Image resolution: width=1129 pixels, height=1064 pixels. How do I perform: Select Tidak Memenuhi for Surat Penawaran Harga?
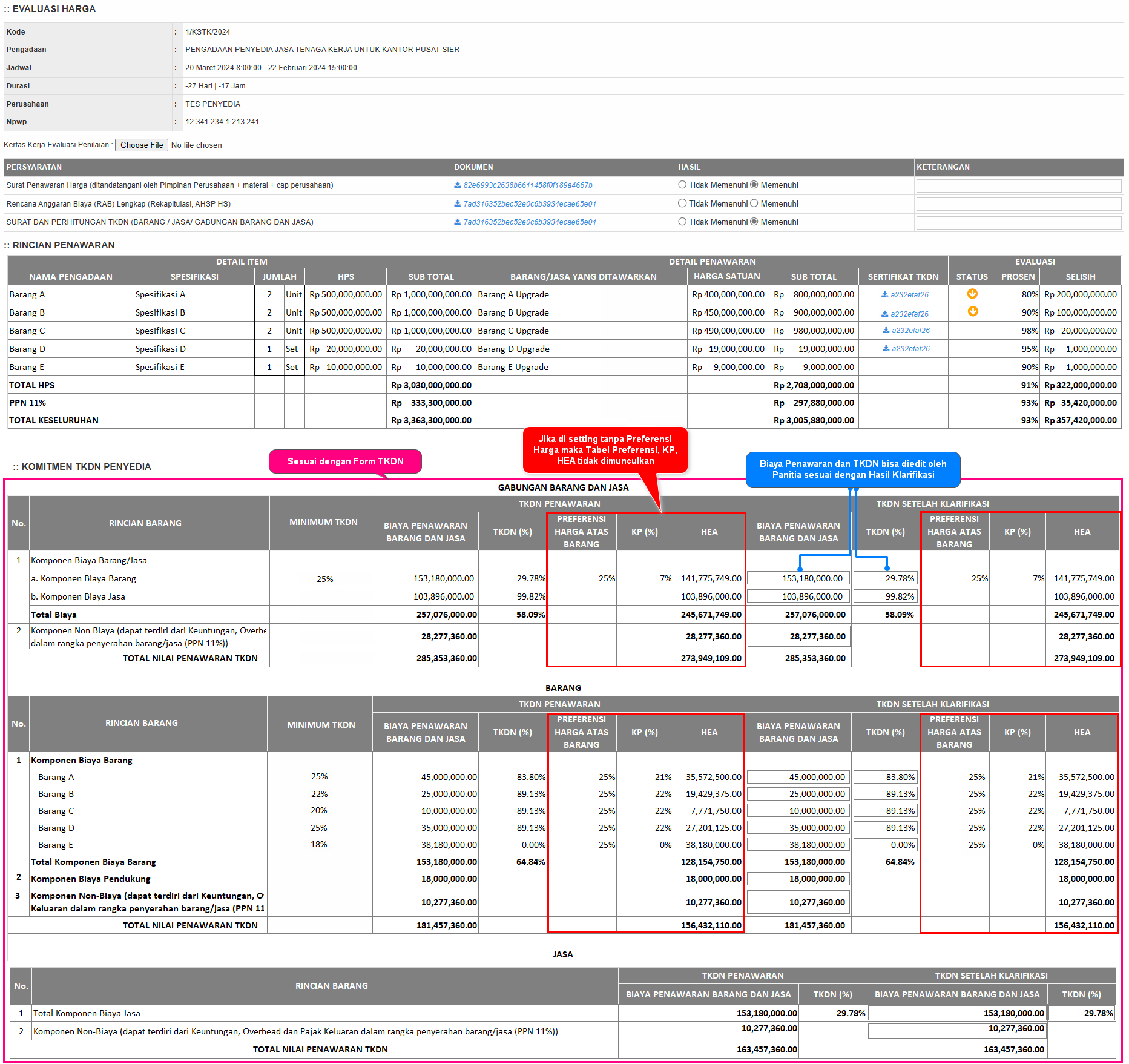click(682, 185)
